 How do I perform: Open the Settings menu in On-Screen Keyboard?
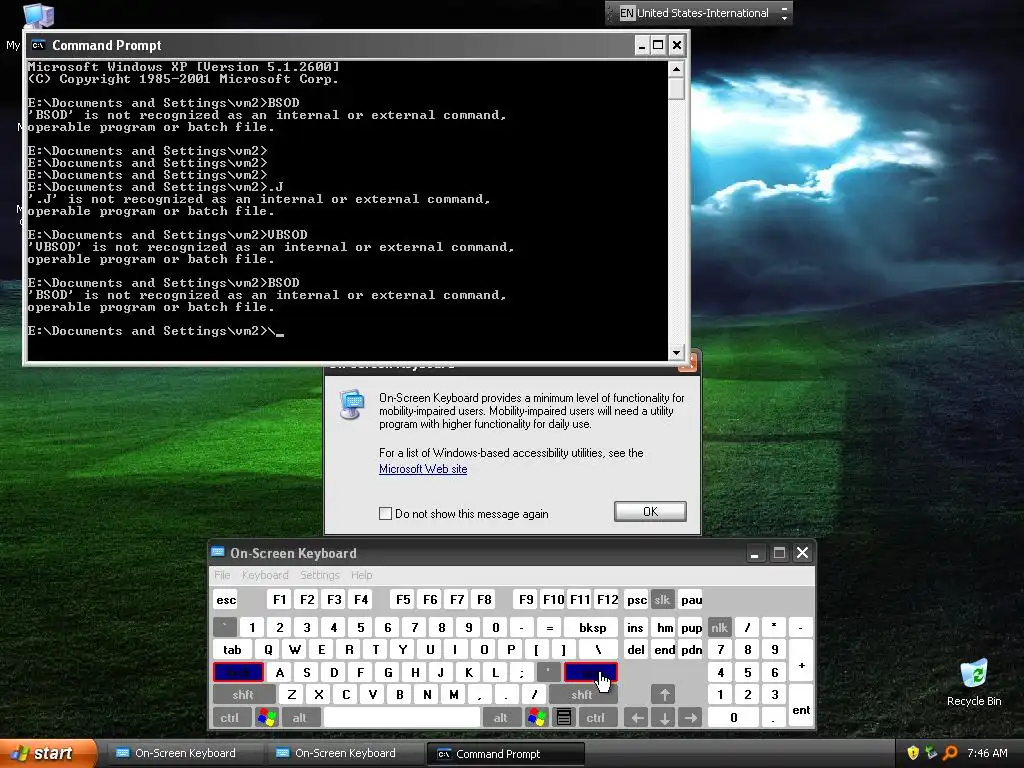pyautogui.click(x=319, y=575)
